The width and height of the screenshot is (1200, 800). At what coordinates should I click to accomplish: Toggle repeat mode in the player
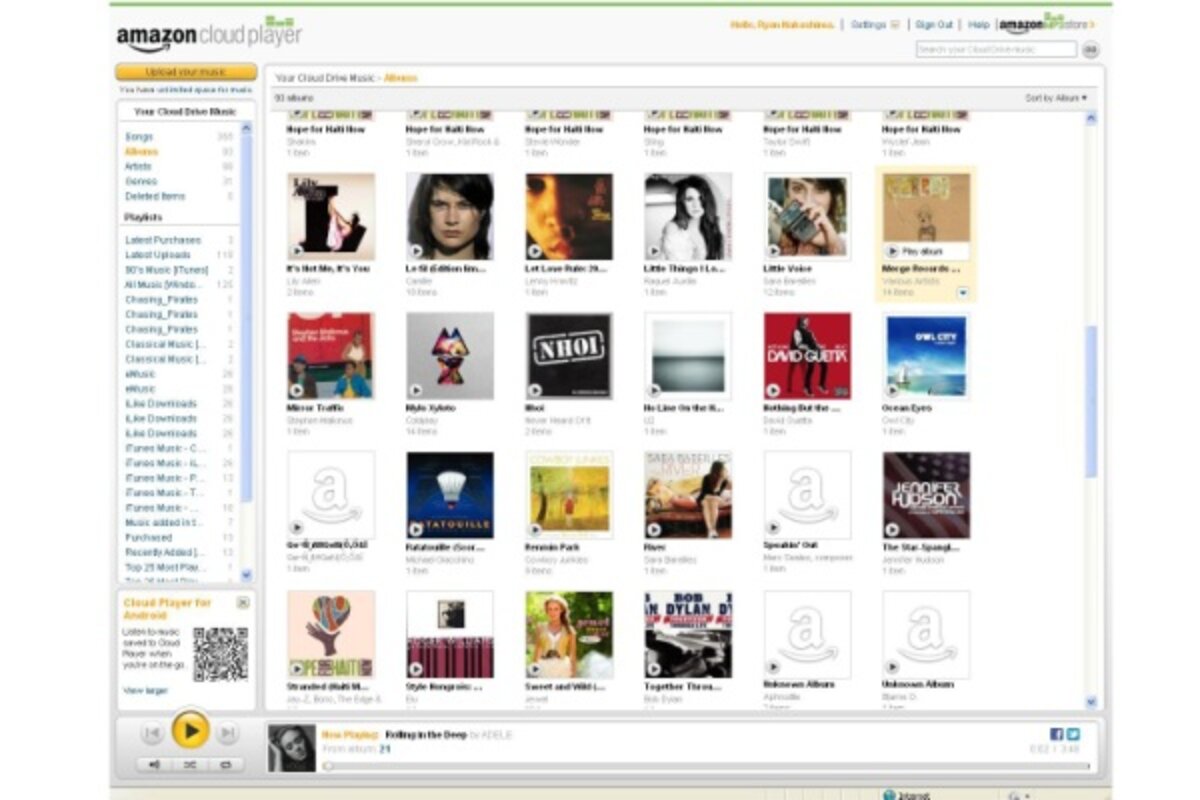(x=225, y=764)
